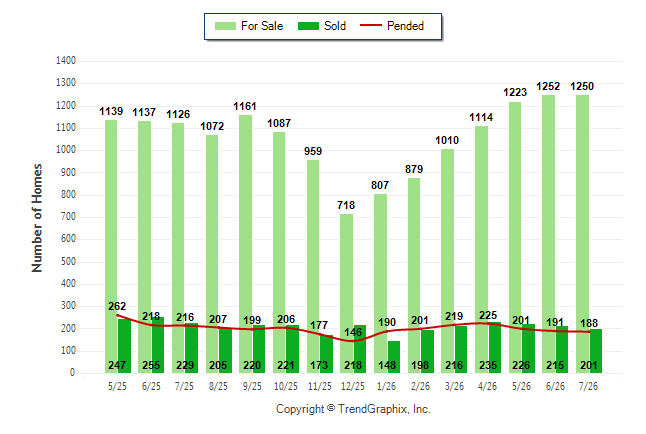Click the Number of Homes axis title
The image size is (646, 434).
click(37, 218)
